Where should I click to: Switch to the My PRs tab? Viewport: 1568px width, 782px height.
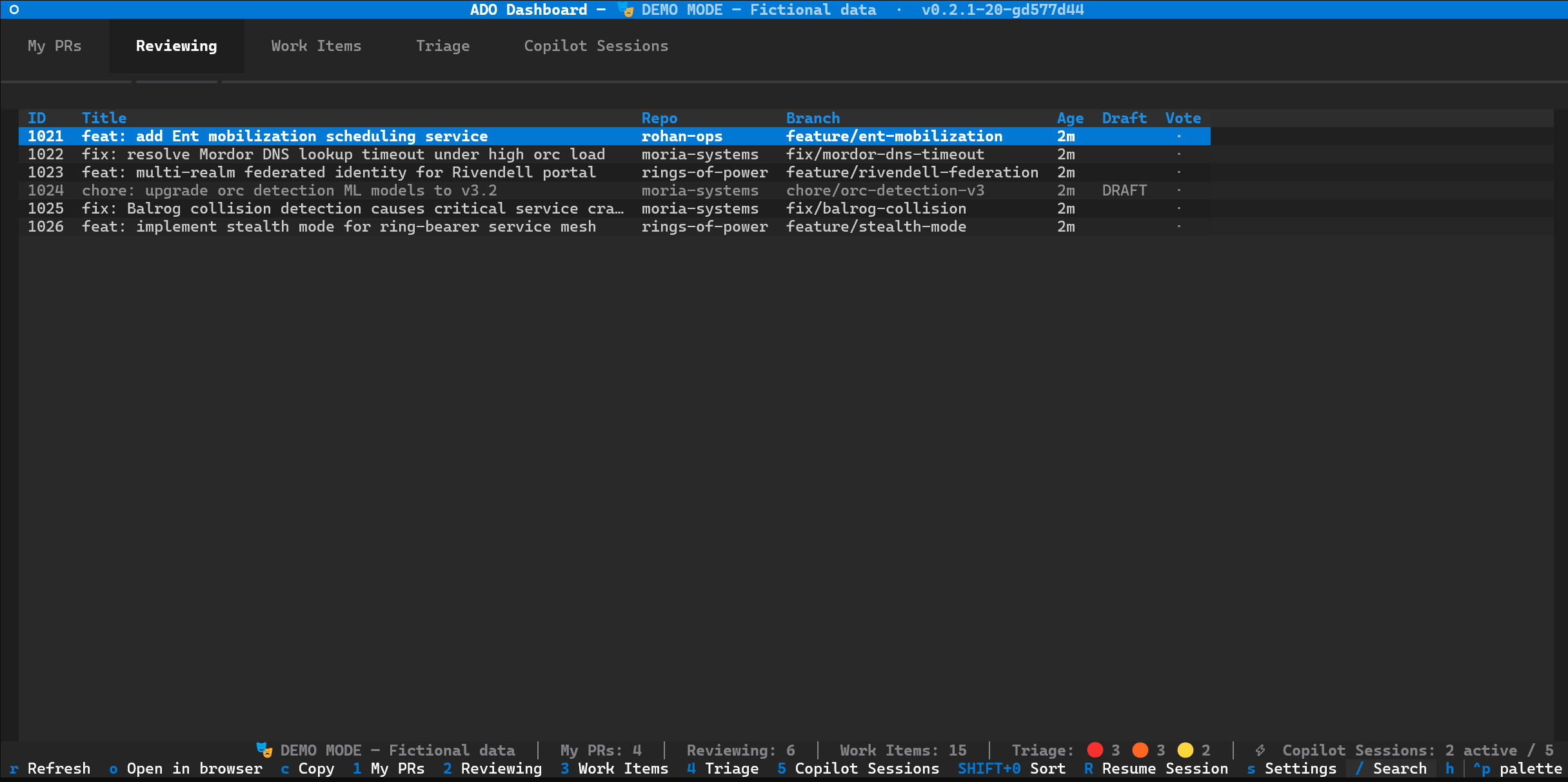(x=55, y=46)
